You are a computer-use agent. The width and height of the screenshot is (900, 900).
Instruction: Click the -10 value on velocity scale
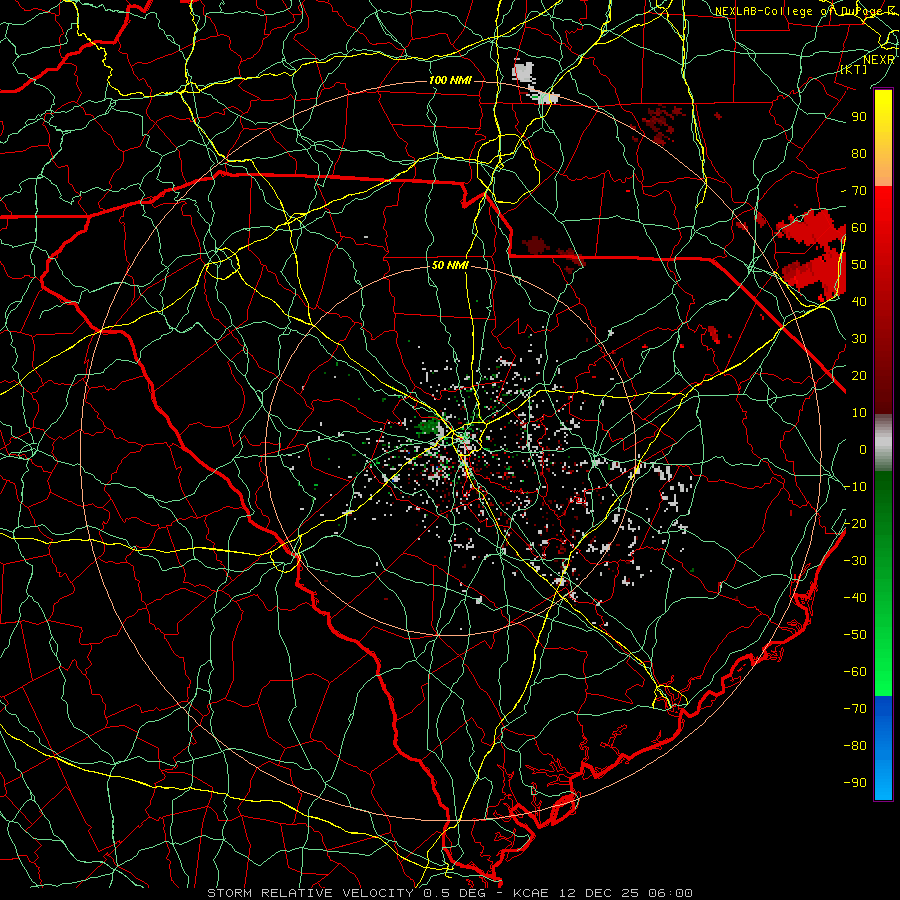(x=855, y=487)
